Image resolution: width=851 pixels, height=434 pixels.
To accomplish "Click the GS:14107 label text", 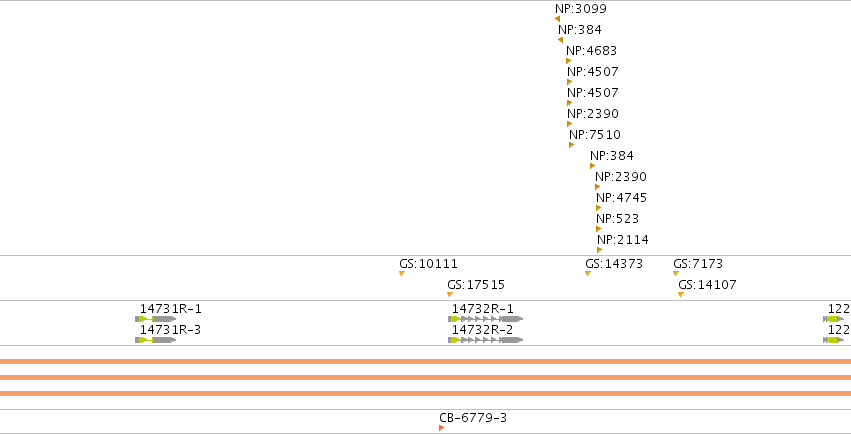I will tap(707, 285).
